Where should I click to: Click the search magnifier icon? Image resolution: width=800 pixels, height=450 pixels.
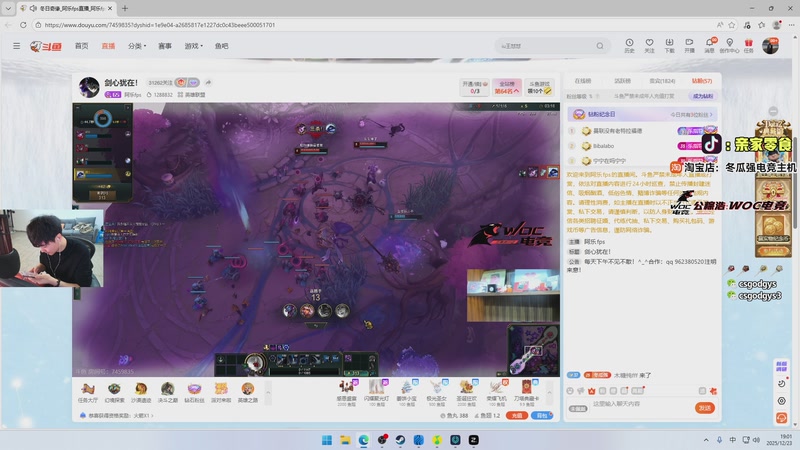coord(600,46)
